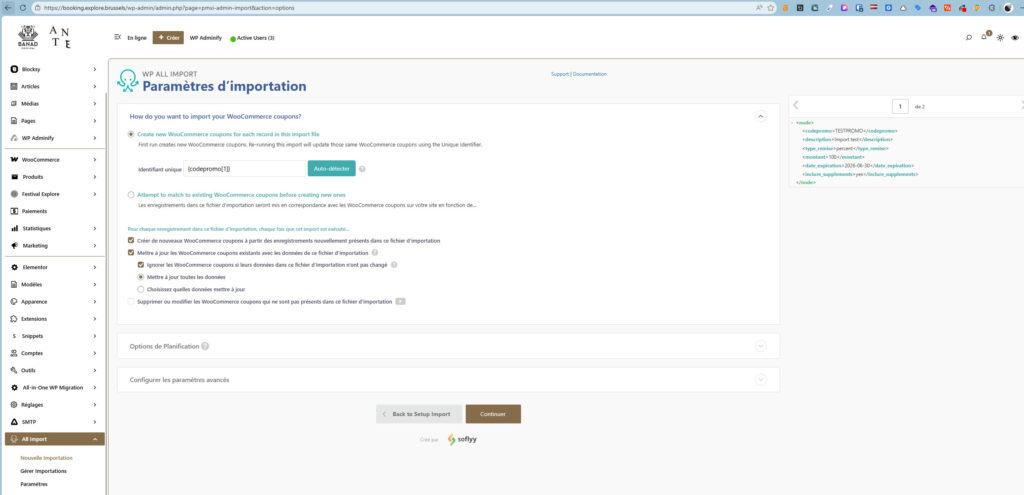
Task: Go to the previous record with the left arrow
Action: tap(796, 105)
